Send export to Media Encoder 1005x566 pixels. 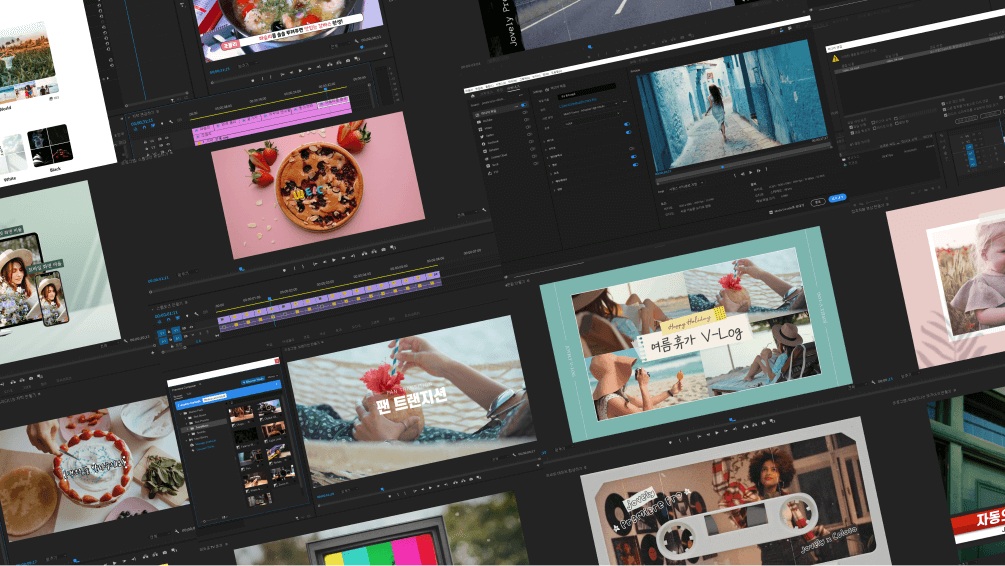pos(786,210)
